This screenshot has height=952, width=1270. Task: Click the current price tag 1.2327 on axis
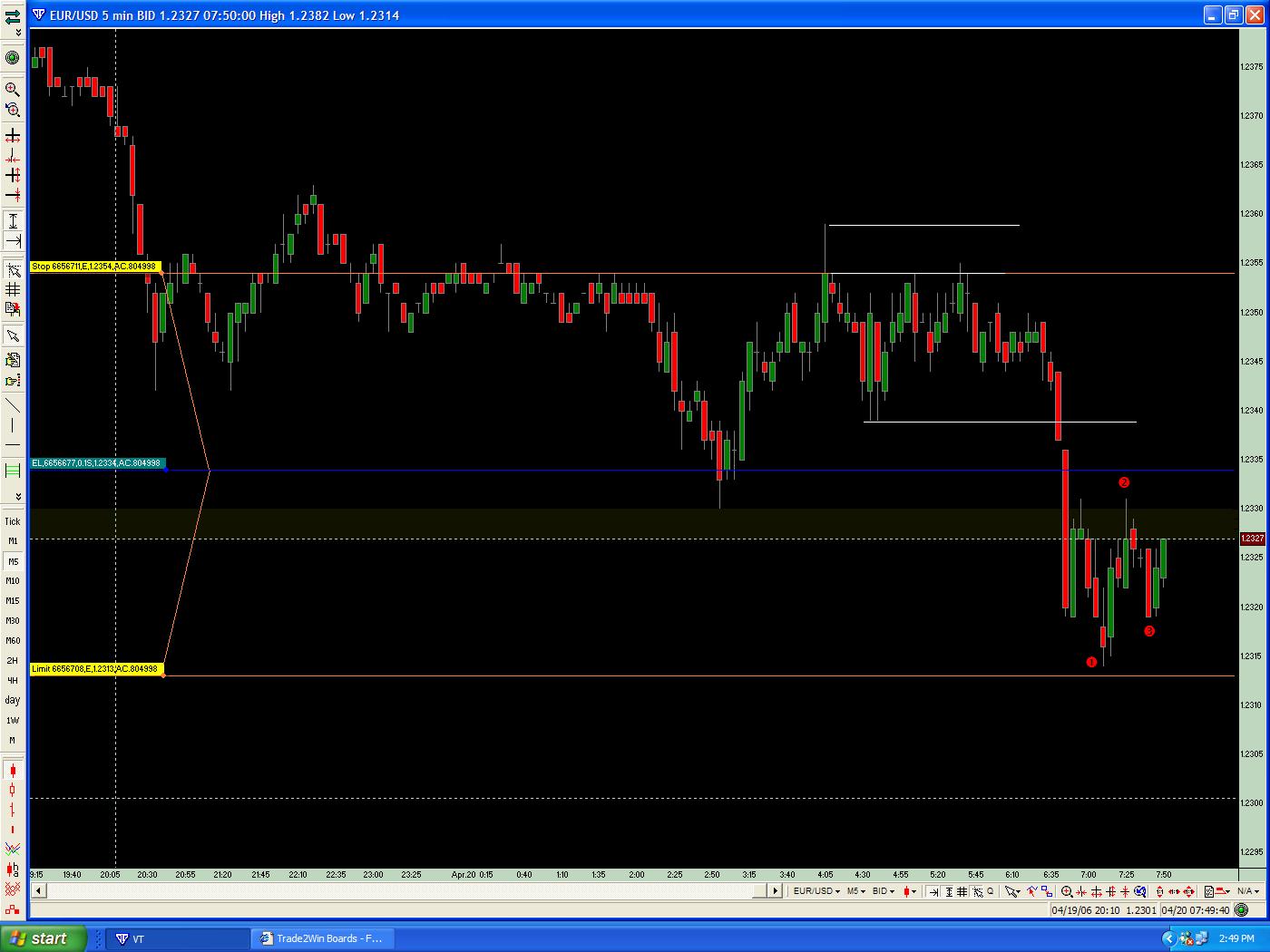point(1253,539)
